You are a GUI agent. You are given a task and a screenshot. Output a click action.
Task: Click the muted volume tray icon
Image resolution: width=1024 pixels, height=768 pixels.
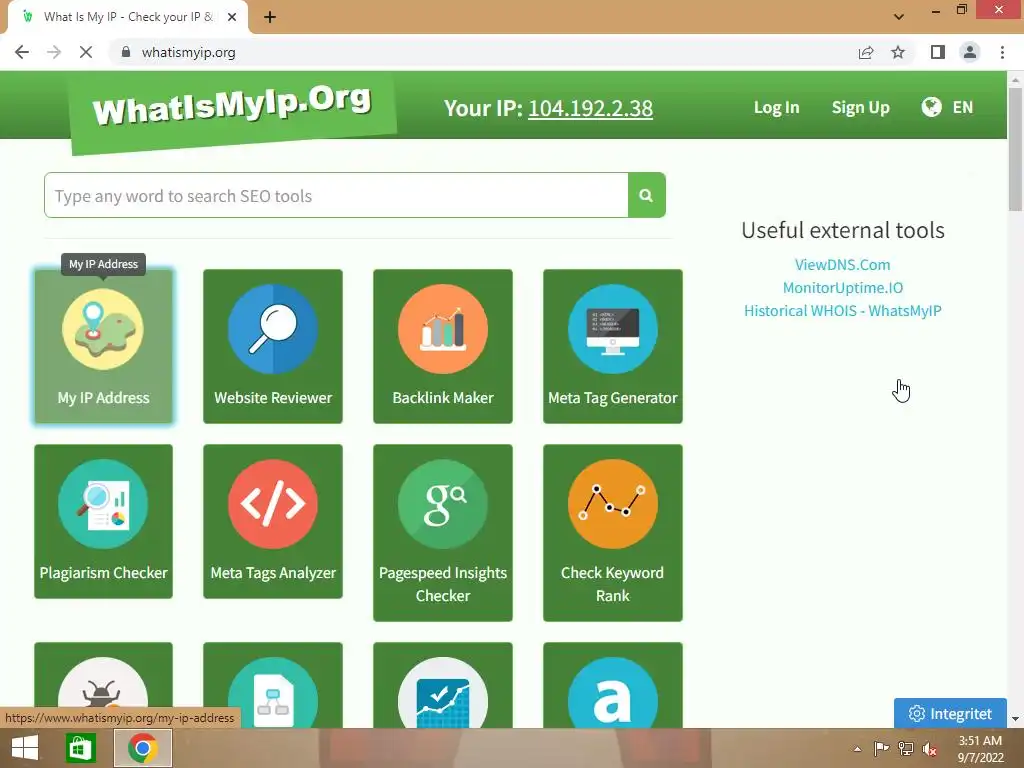pos(930,749)
